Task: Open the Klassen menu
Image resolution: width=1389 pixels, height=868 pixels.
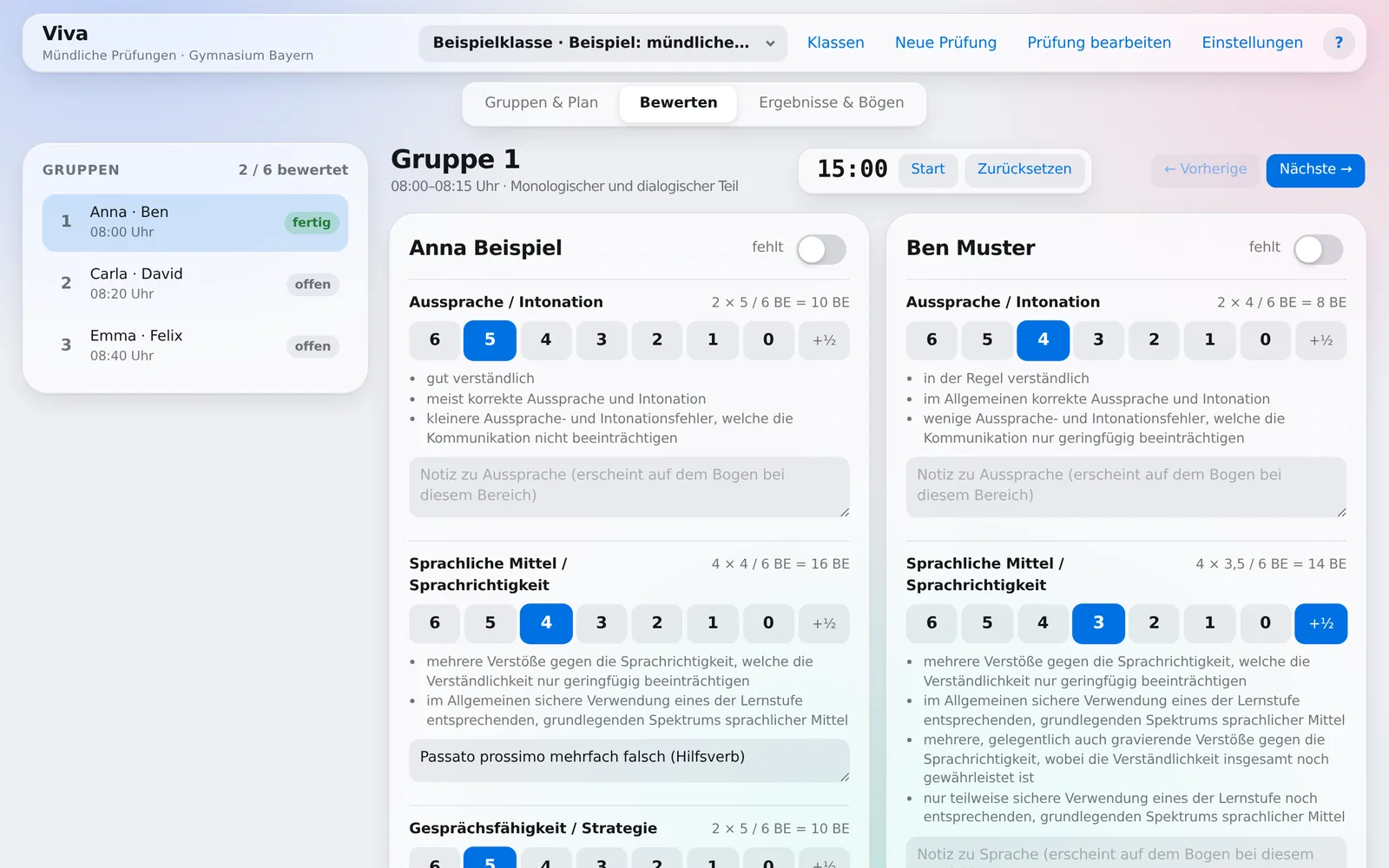Action: pos(835,43)
